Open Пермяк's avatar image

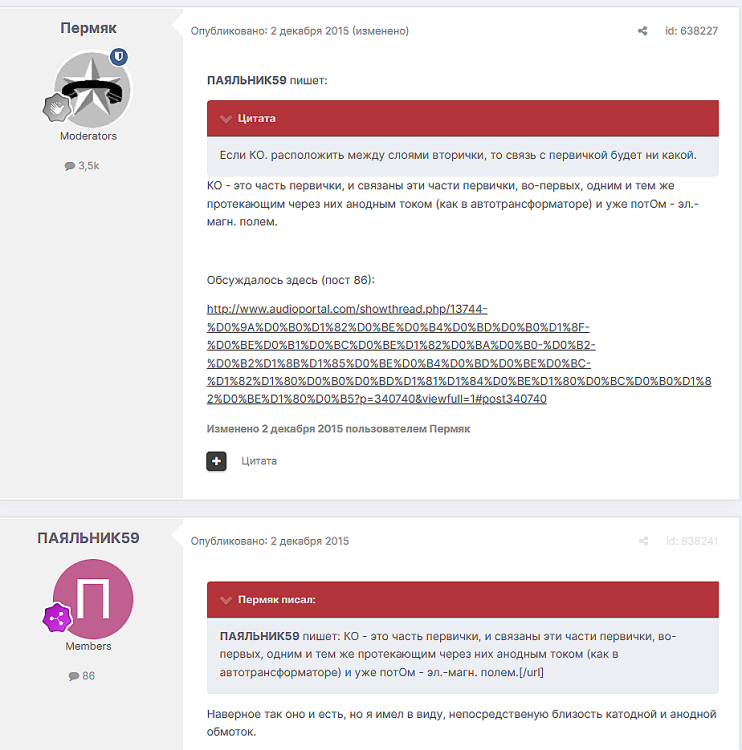(x=92, y=89)
